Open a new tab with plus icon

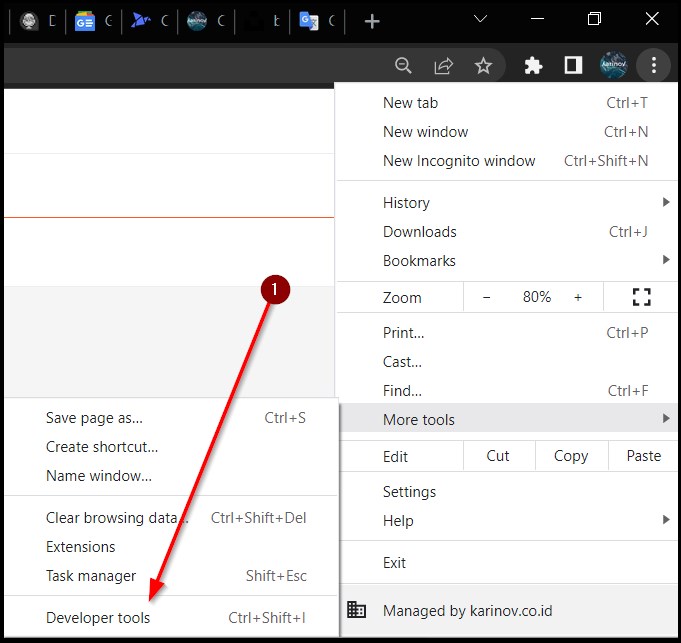pos(372,21)
